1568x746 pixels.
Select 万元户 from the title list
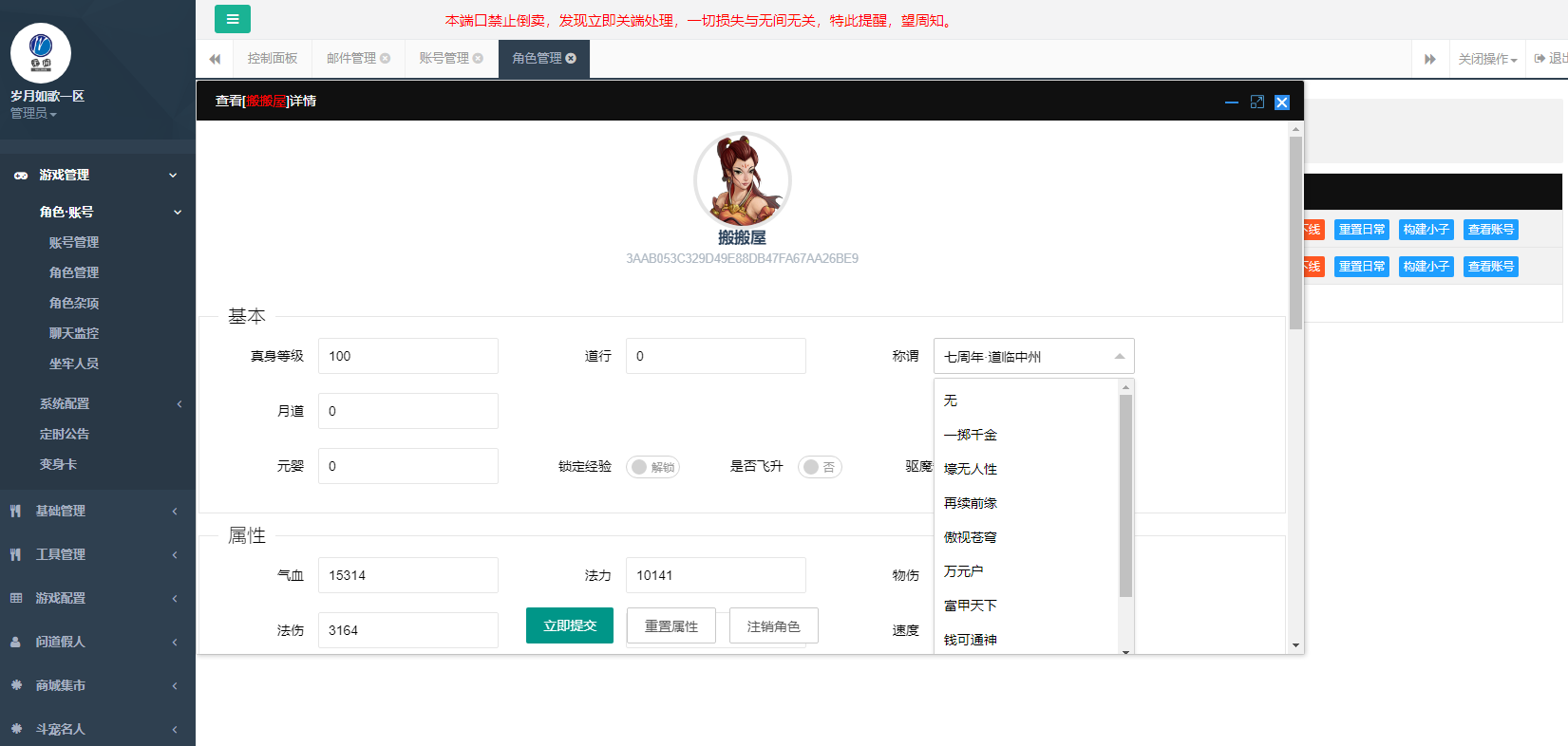(x=964, y=571)
